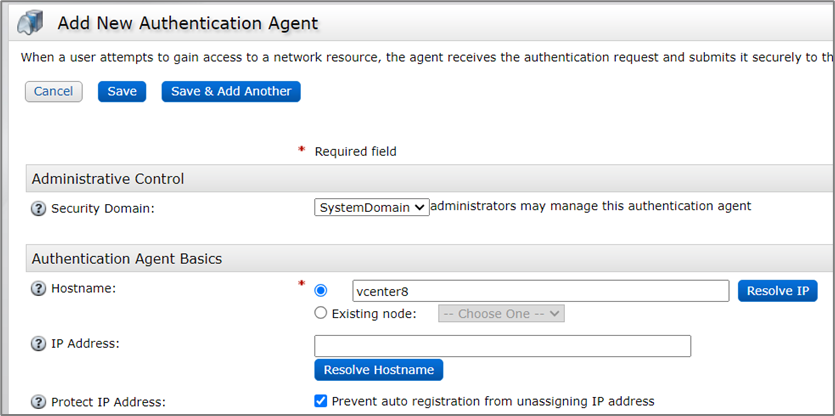Open help for Security Domain
The image size is (835, 416).
[x=39, y=208]
